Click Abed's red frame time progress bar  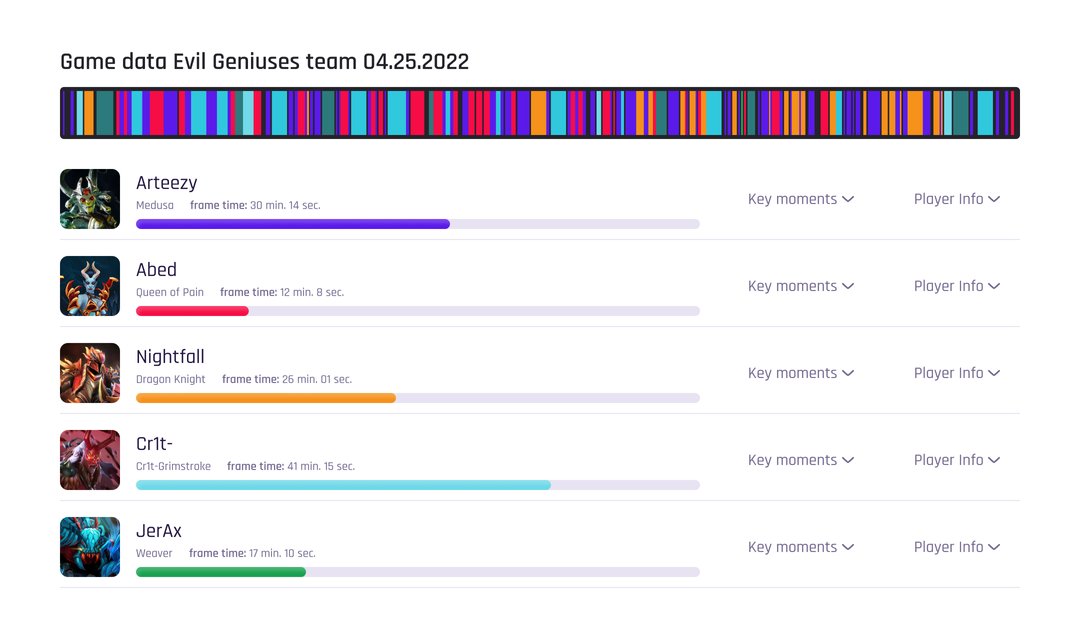[417, 311]
